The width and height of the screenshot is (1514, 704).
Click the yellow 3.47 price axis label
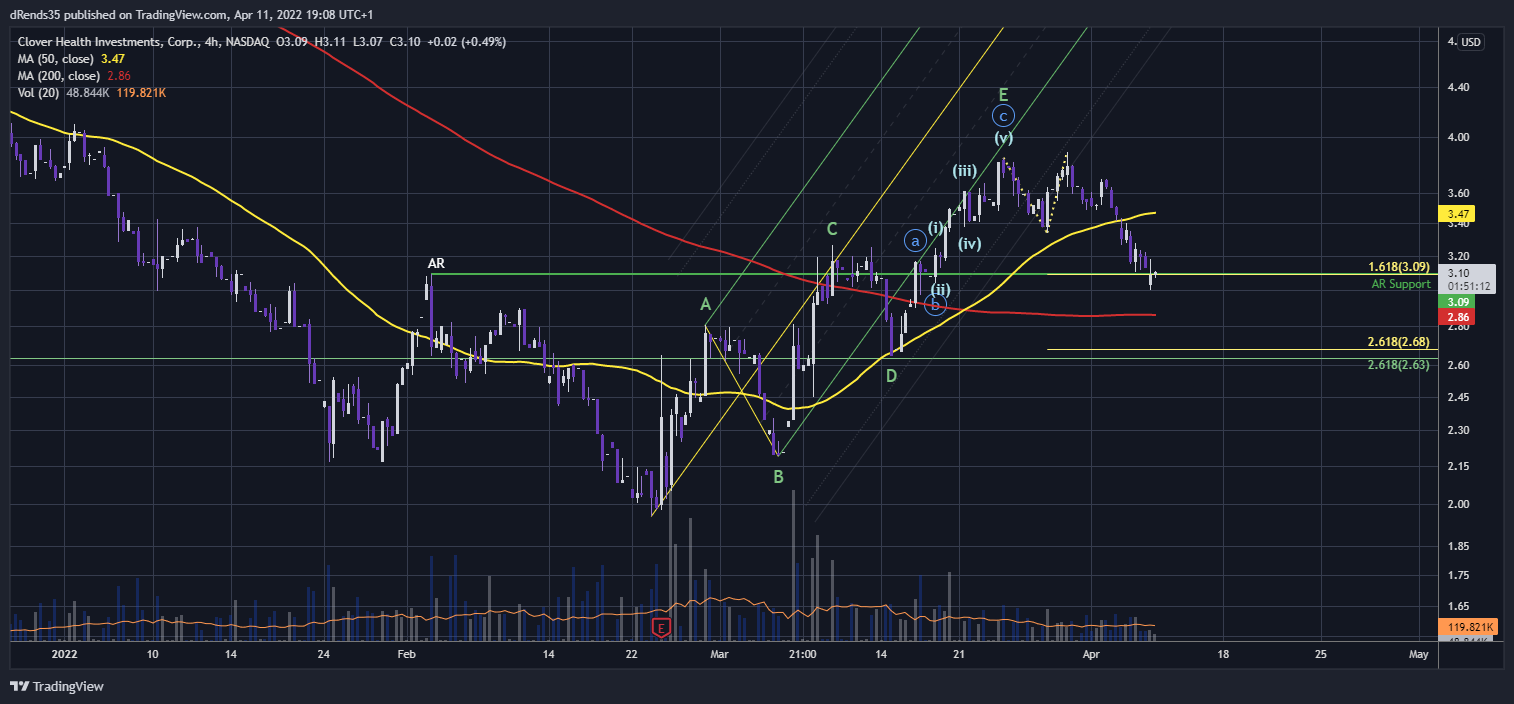coord(1456,214)
